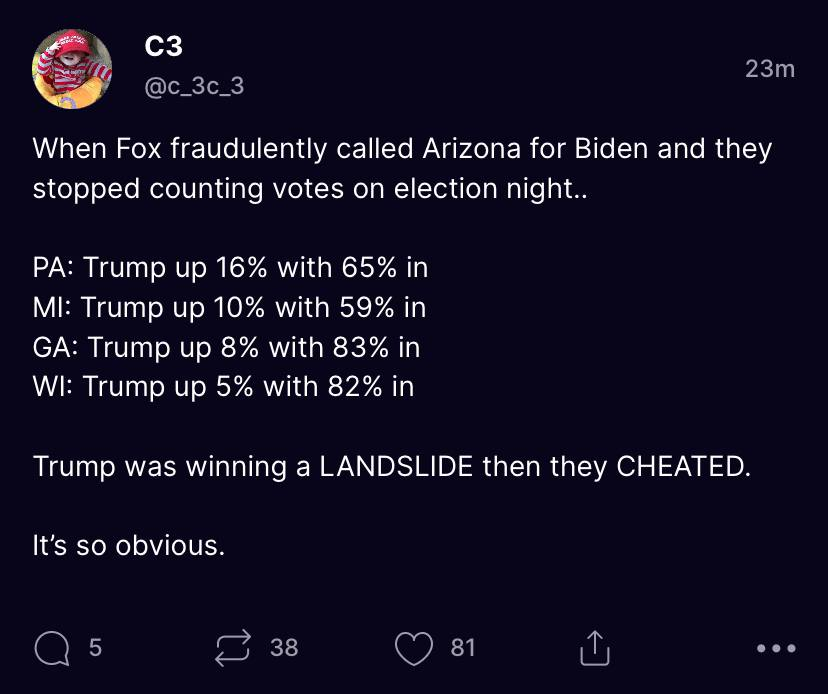Click the share upload icon
Screen dimensions: 828x694
594,649
